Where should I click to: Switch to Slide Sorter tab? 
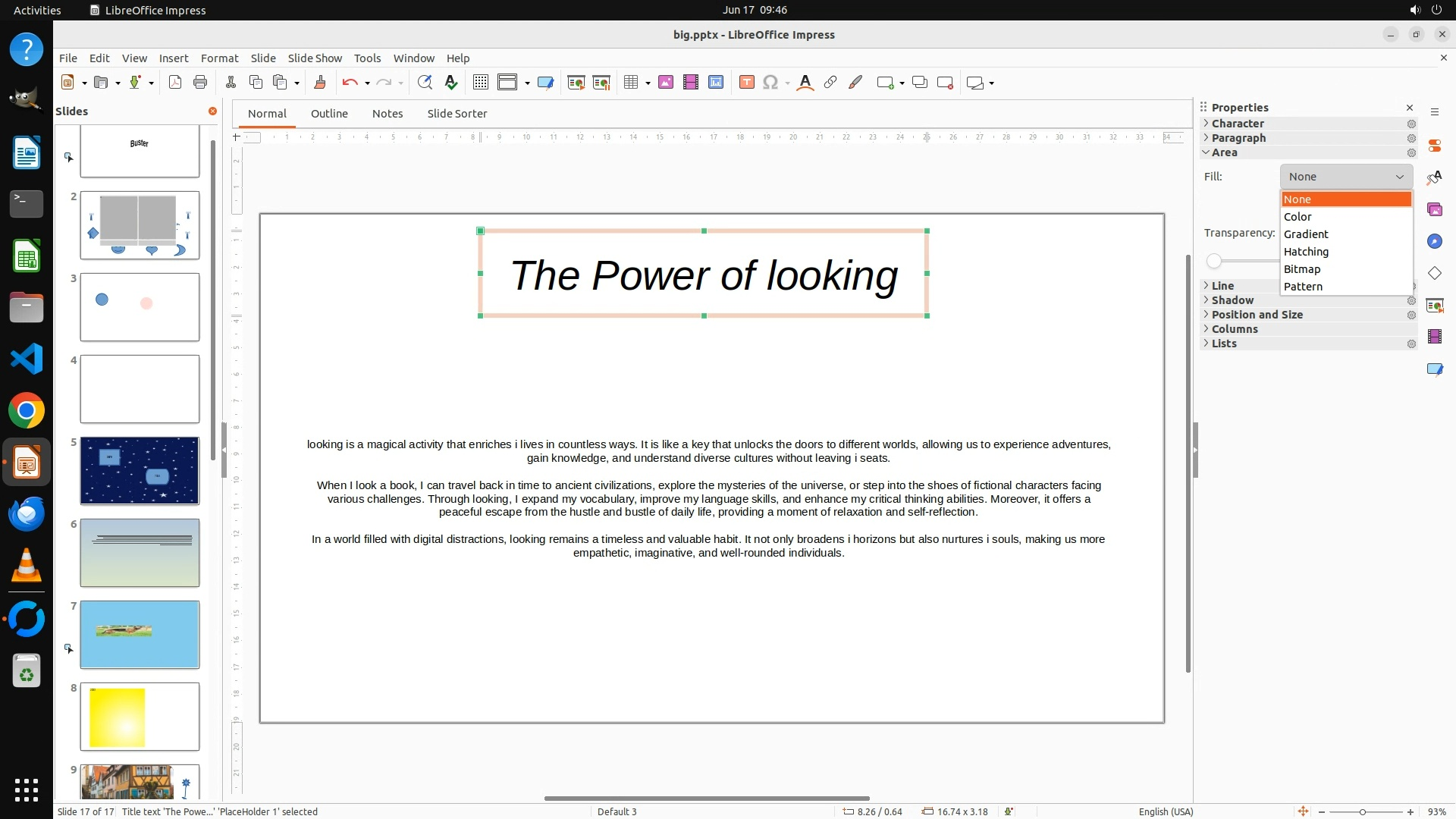click(457, 114)
